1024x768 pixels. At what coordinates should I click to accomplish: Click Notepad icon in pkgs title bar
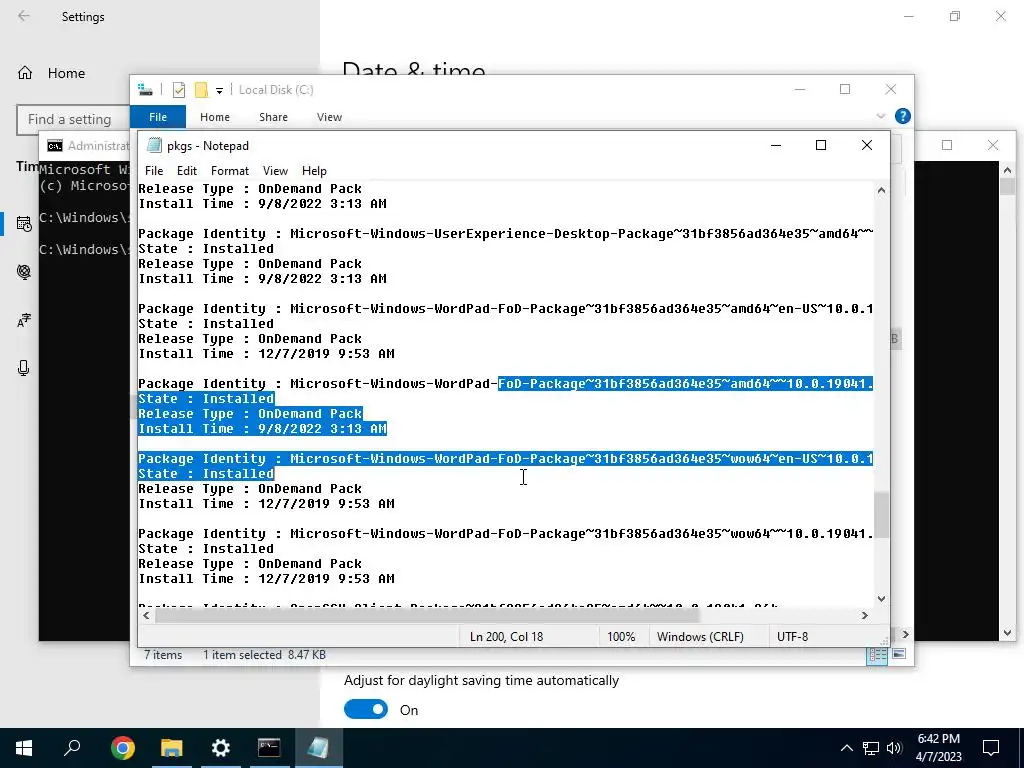[153, 145]
